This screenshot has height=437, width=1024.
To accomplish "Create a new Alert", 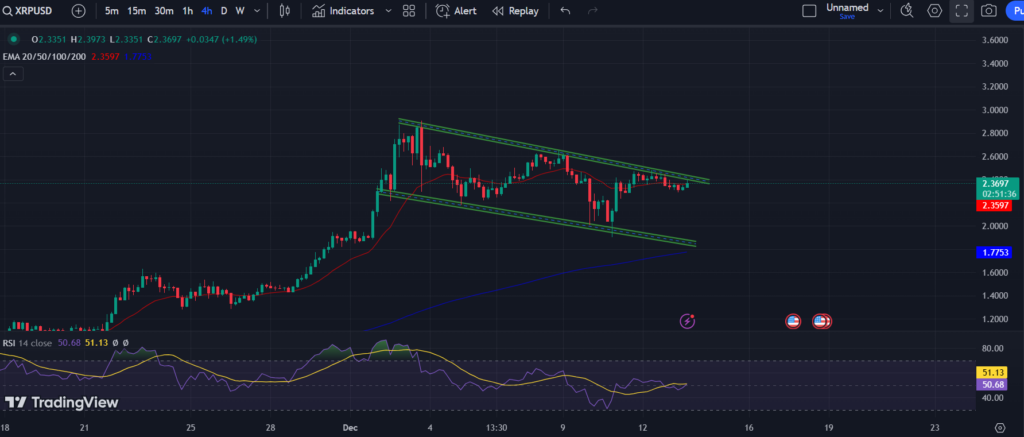I will (456, 11).
